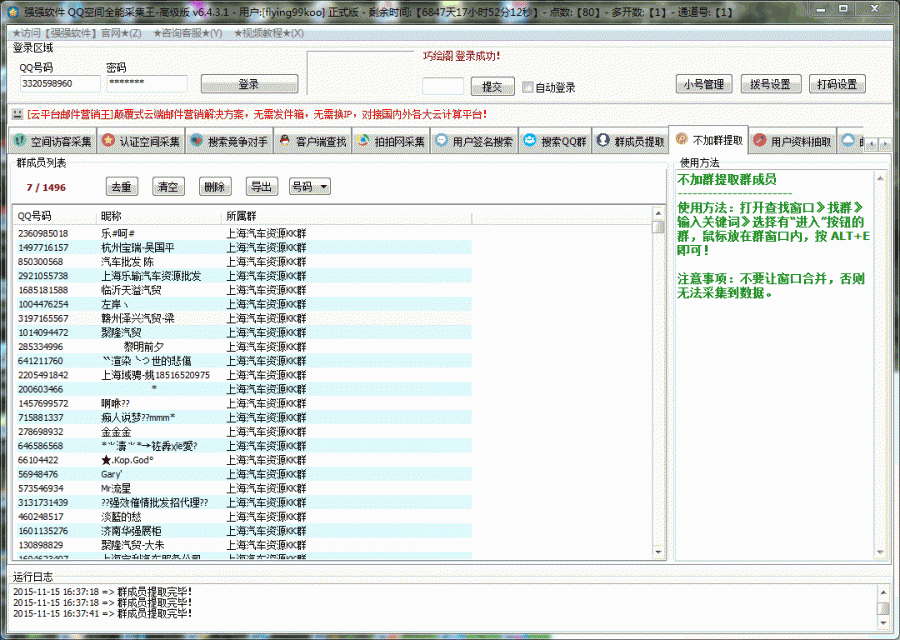Click the shield icon on 空间访客采集 tab
Image resolution: width=900 pixels, height=640 pixels.
(20, 141)
